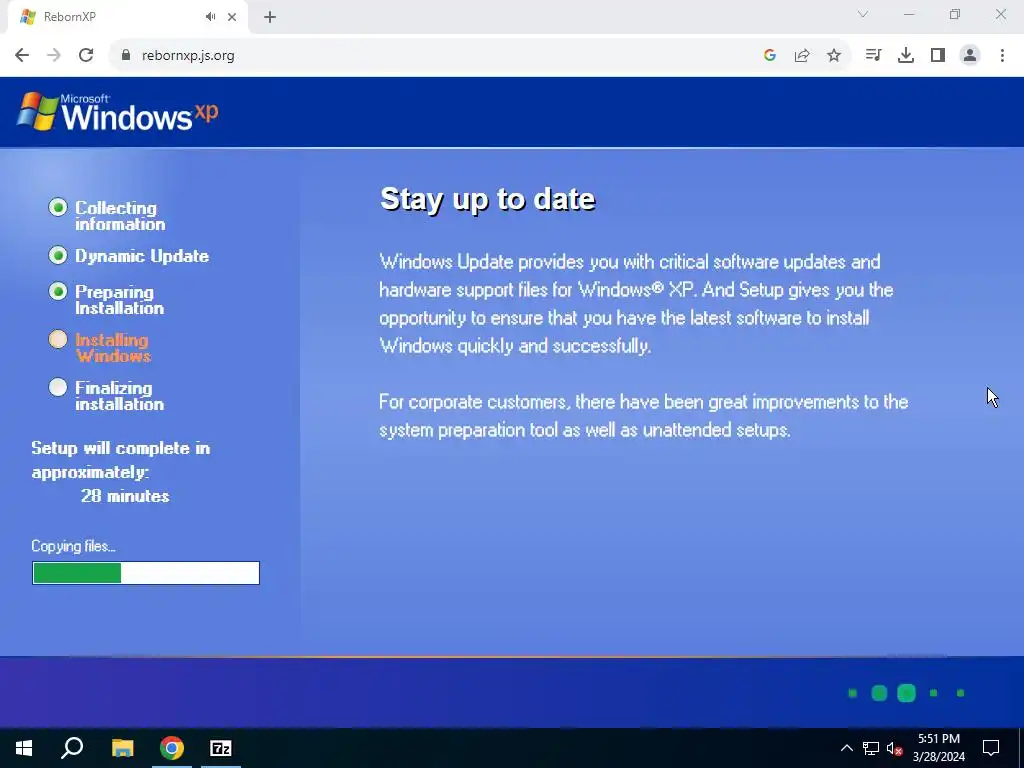This screenshot has height=768, width=1024.
Task: Click the "Copying files..." status text
Action: click(x=74, y=546)
